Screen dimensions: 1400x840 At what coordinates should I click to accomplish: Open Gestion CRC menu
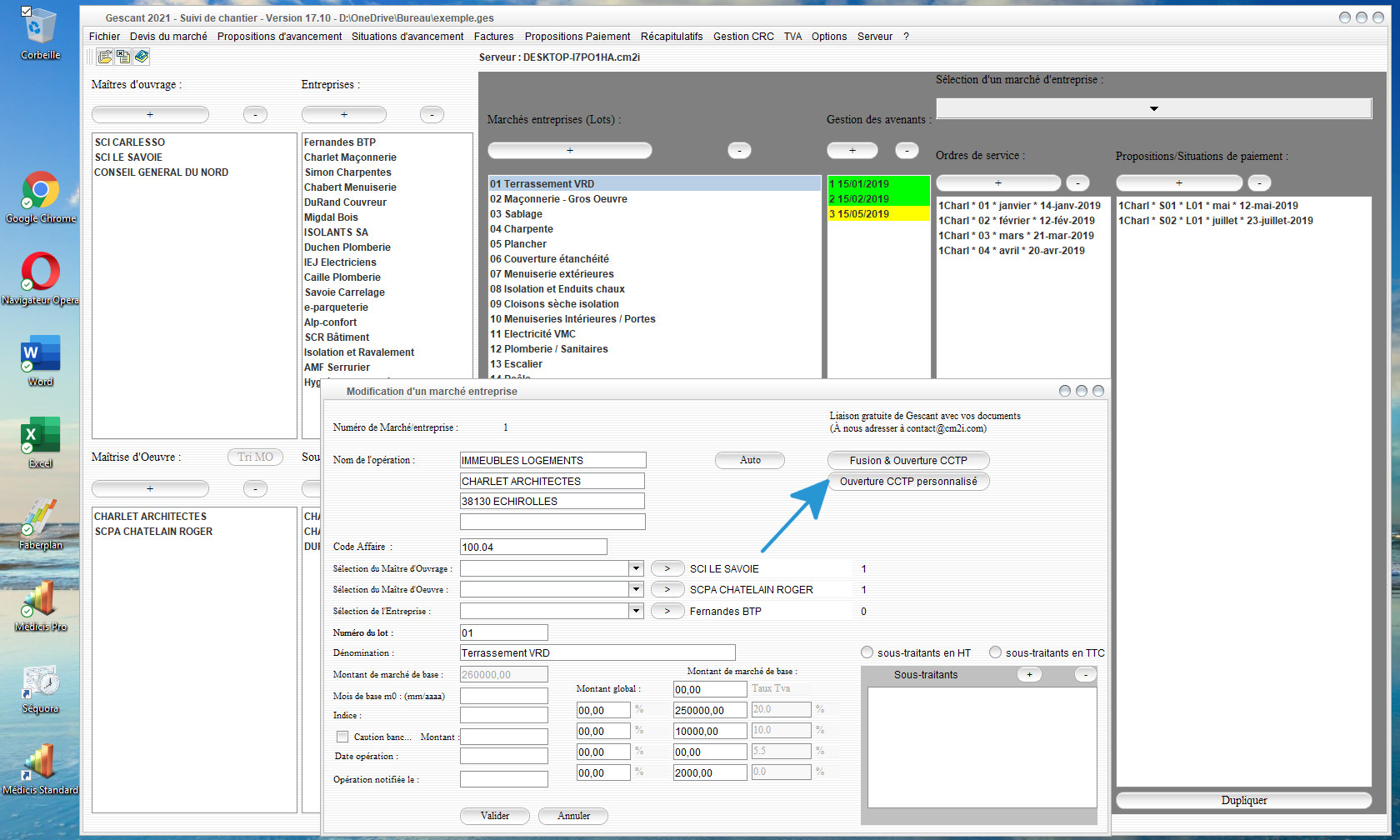click(743, 37)
